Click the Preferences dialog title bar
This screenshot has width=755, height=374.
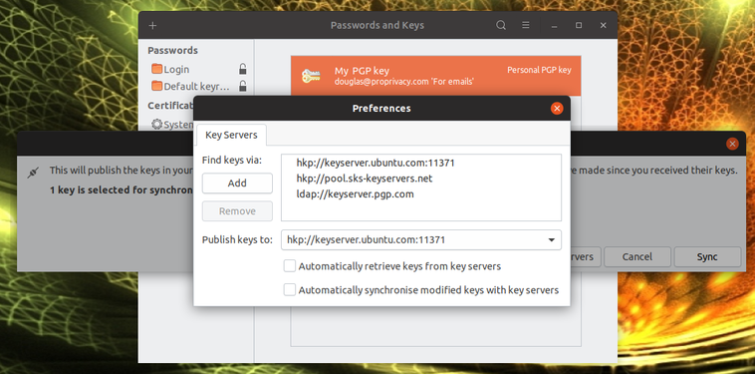pyautogui.click(x=381, y=108)
